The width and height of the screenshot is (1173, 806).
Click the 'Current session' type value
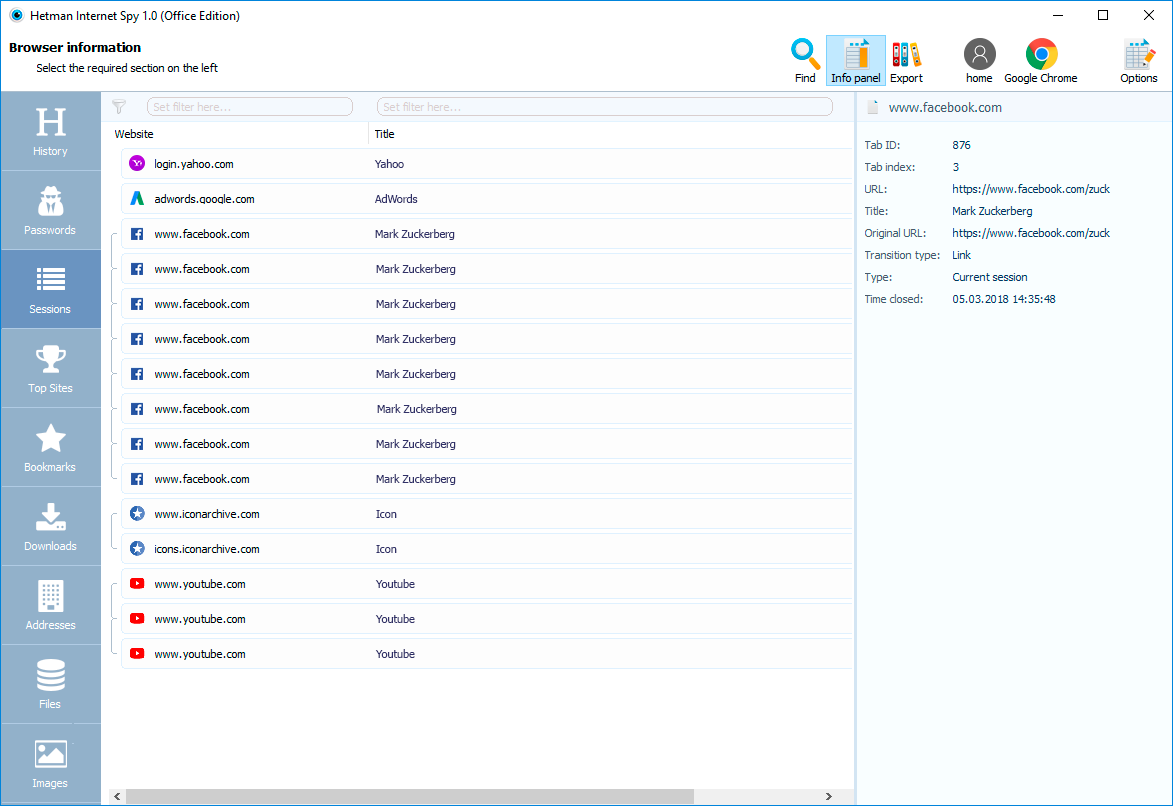pos(990,277)
